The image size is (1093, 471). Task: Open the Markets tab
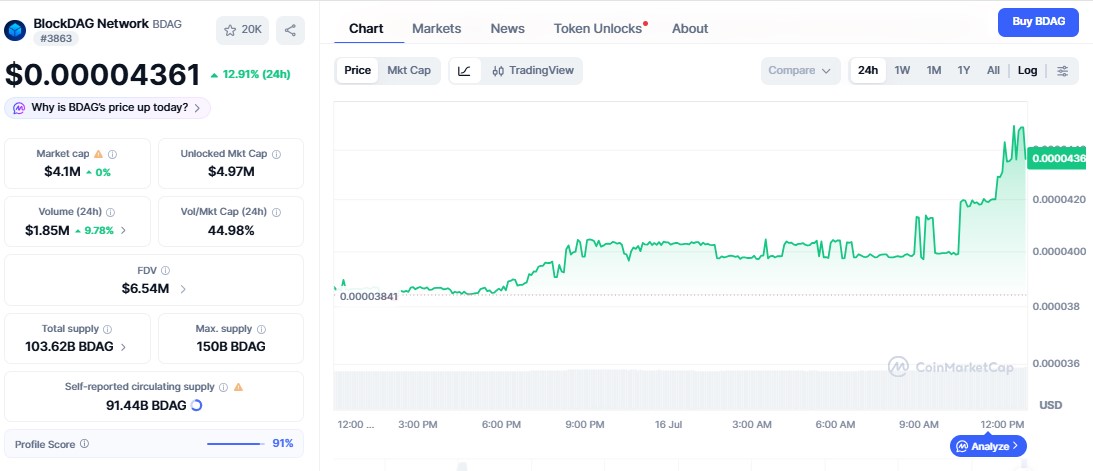click(436, 29)
